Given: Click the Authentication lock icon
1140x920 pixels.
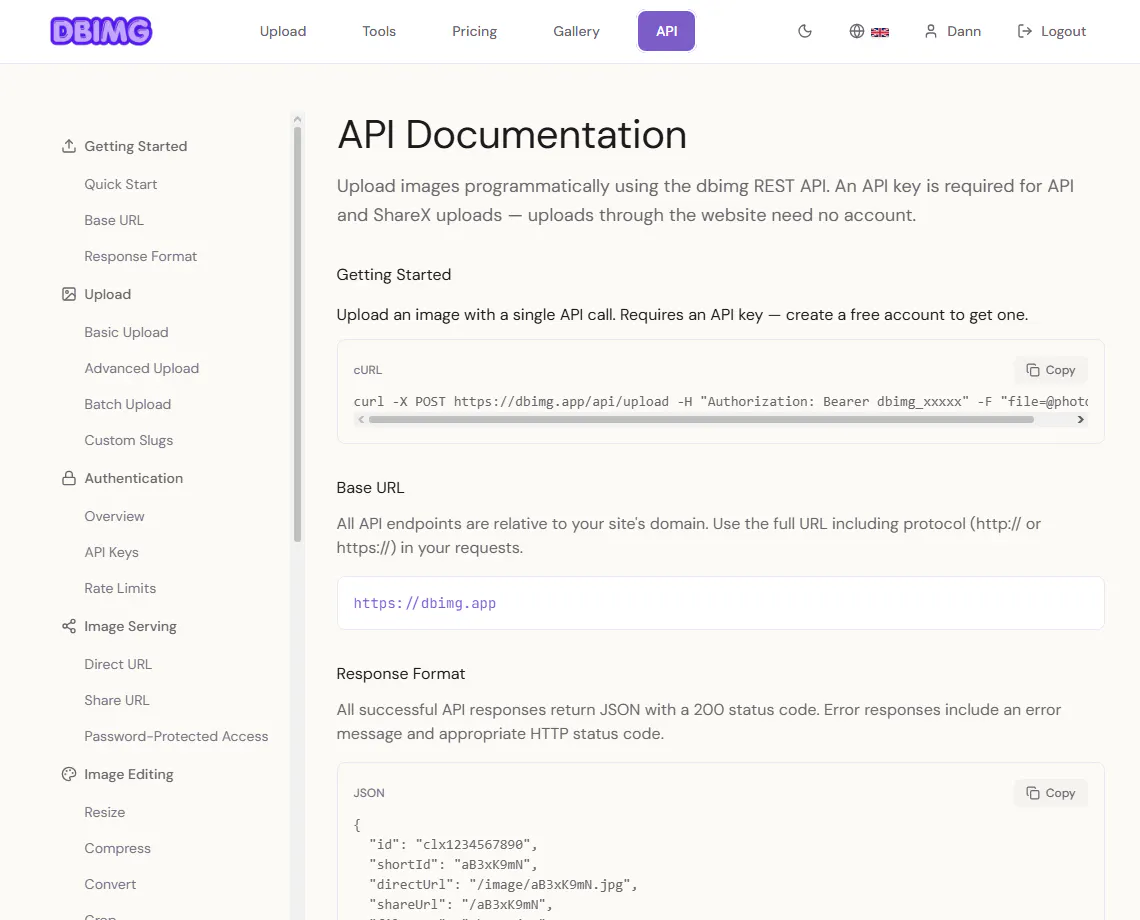Looking at the screenshot, I should pyautogui.click(x=69, y=479).
